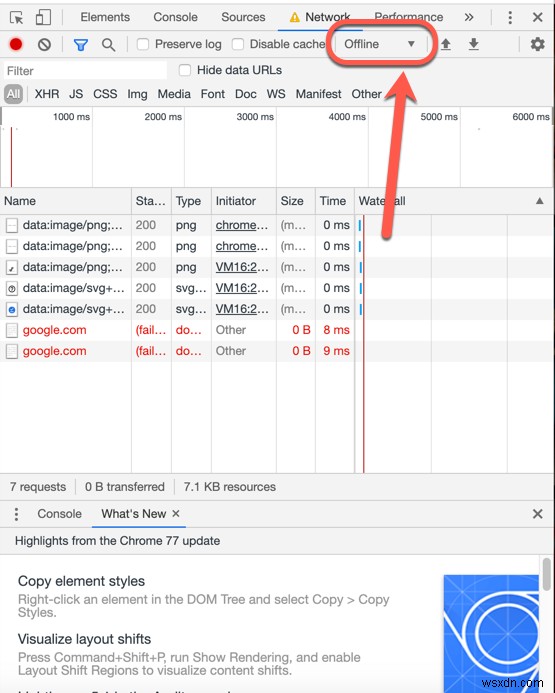Viewport: 555px width, 693px height.
Task: Open drawer three-dot menu icon
Action: (16, 514)
